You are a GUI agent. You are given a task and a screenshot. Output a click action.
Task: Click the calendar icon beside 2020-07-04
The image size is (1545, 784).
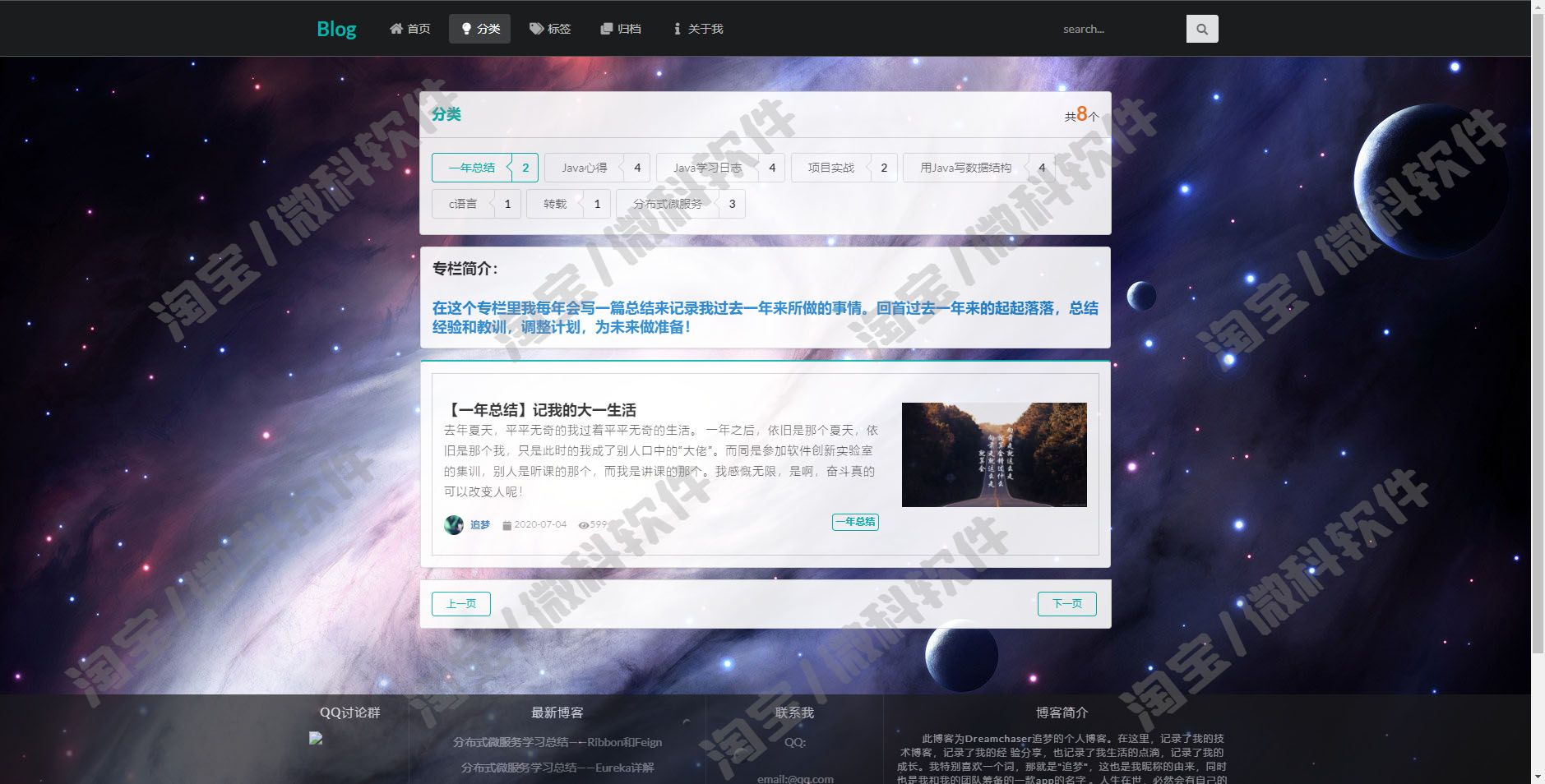(x=507, y=525)
